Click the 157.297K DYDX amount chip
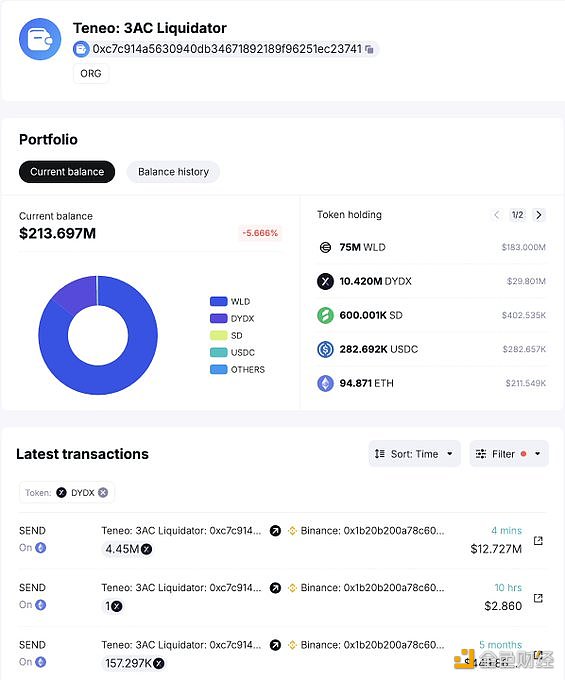 (x=134, y=664)
